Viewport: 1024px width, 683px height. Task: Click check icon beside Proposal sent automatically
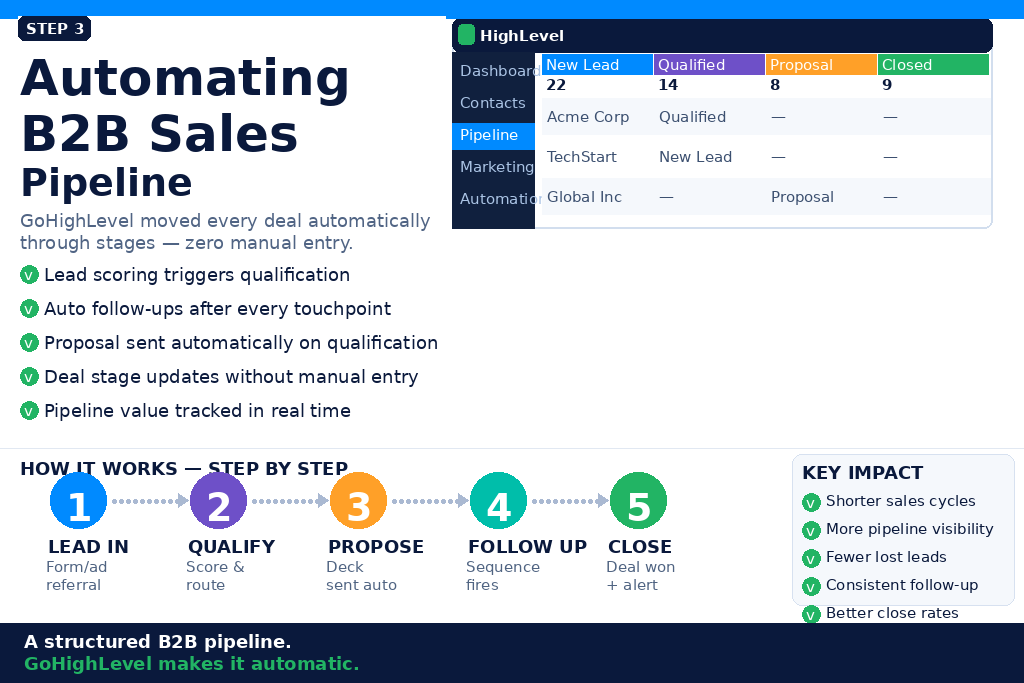coord(29,343)
